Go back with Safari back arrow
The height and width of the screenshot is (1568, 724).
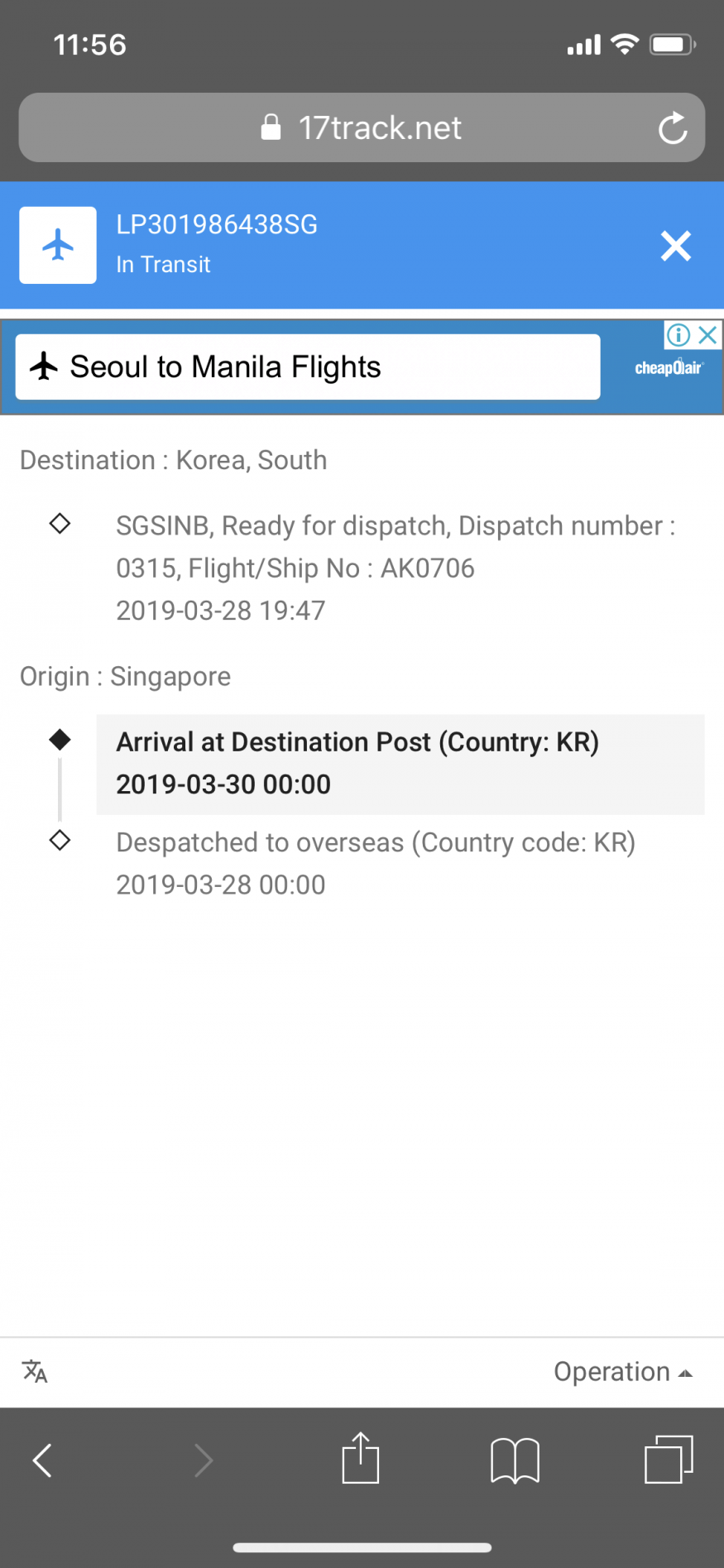tap(42, 1460)
